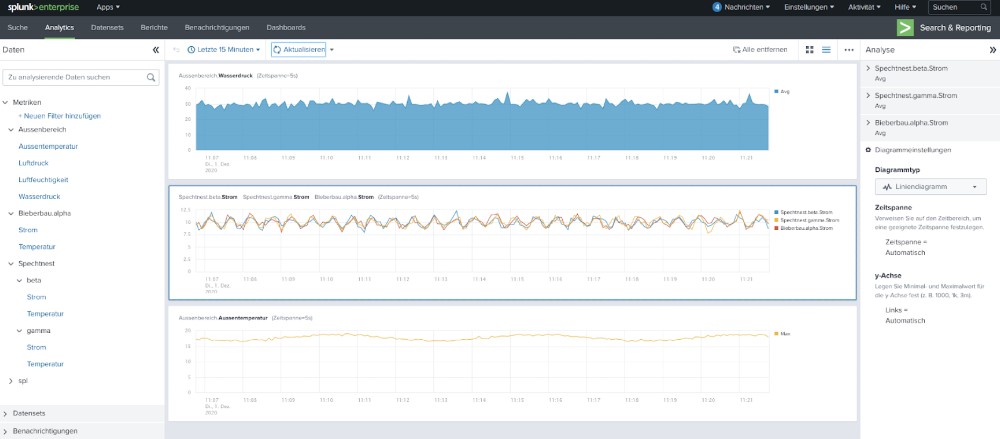Click the clock icon of time range
The height and width of the screenshot is (439, 1000).
tap(191, 50)
